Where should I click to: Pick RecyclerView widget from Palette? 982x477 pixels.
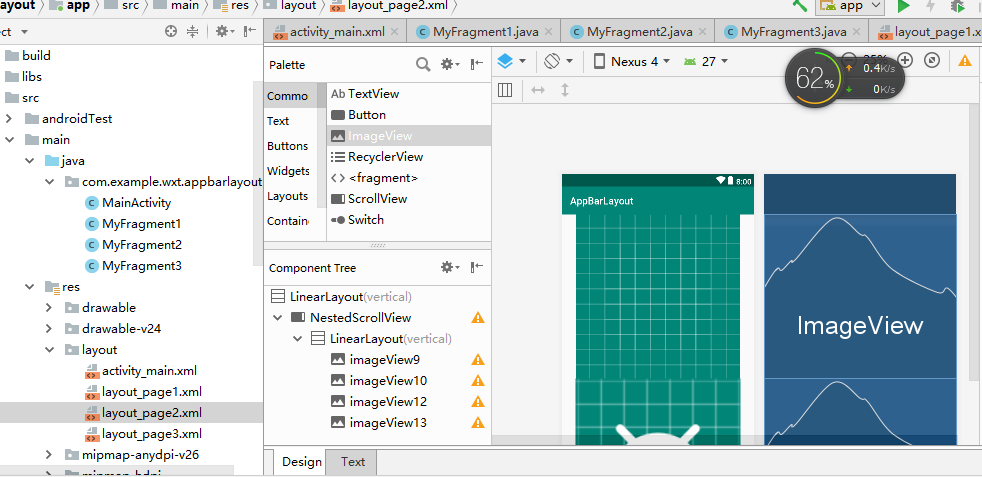pyautogui.click(x=409, y=156)
